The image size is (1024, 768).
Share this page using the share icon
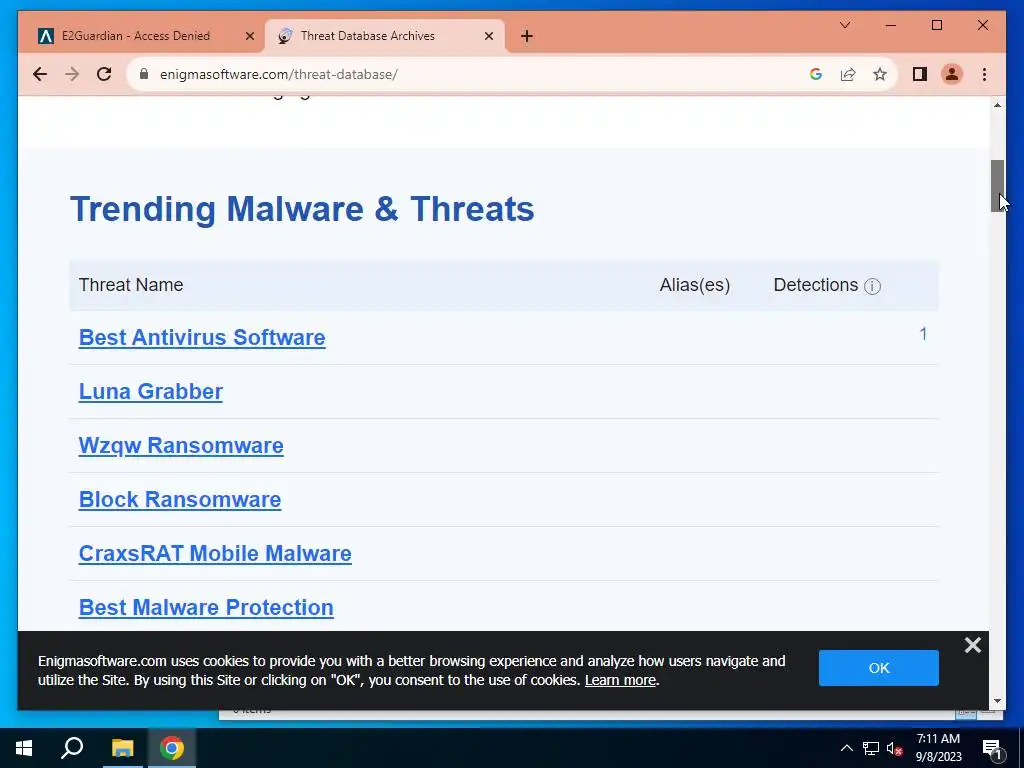pos(848,74)
